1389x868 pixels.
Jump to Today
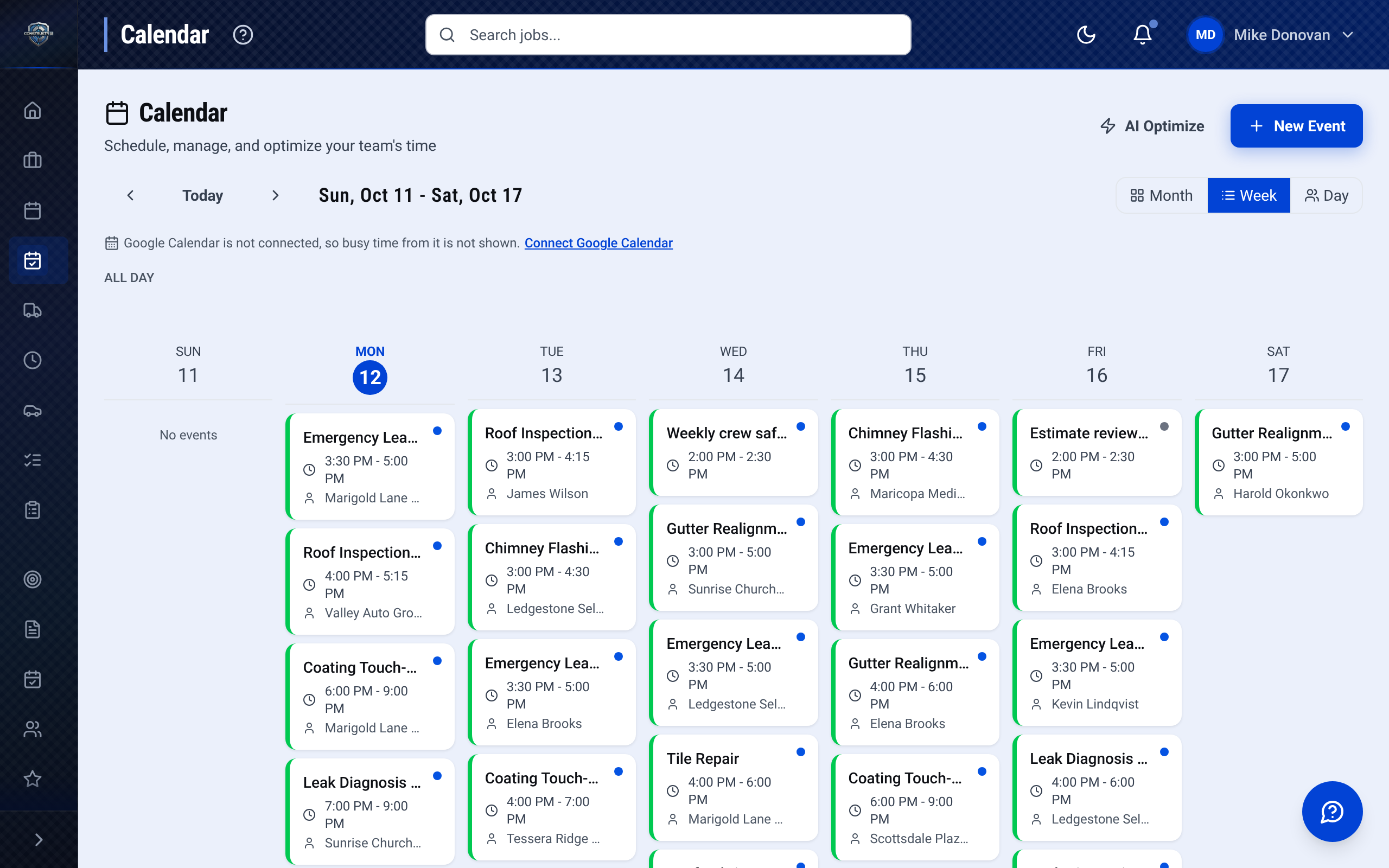pos(202,196)
